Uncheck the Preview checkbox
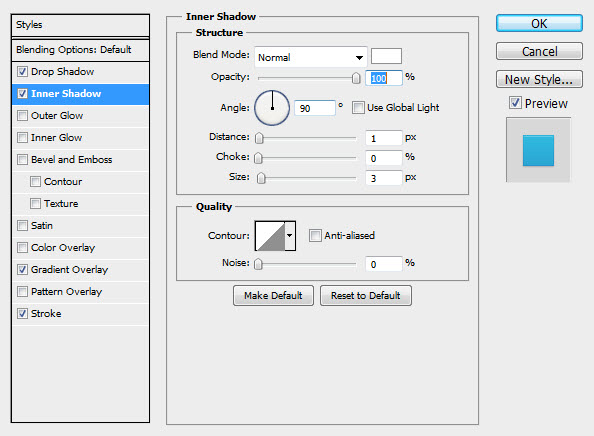This screenshot has height=436, width=594. 515,103
